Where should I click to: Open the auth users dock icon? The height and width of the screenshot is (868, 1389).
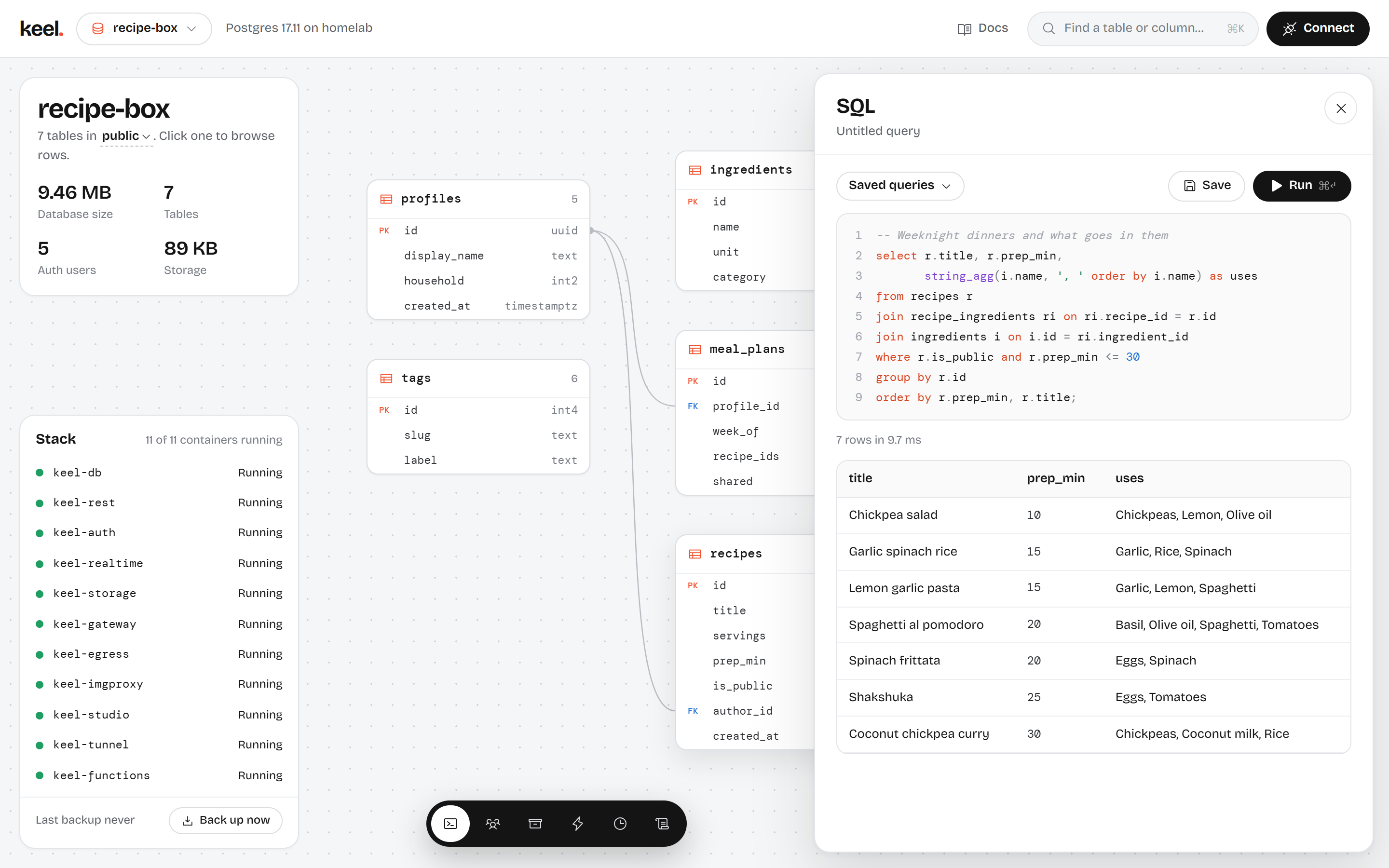[x=493, y=823]
